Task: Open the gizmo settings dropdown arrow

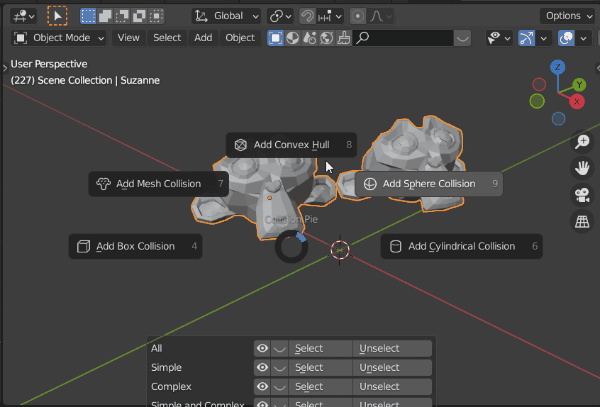Action: coord(544,38)
